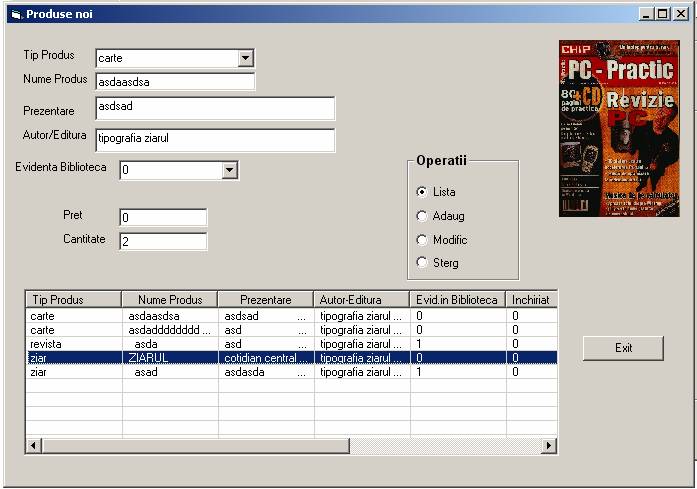Choose the Modific radio button
Screen dimensions: 697x489
coord(422,240)
